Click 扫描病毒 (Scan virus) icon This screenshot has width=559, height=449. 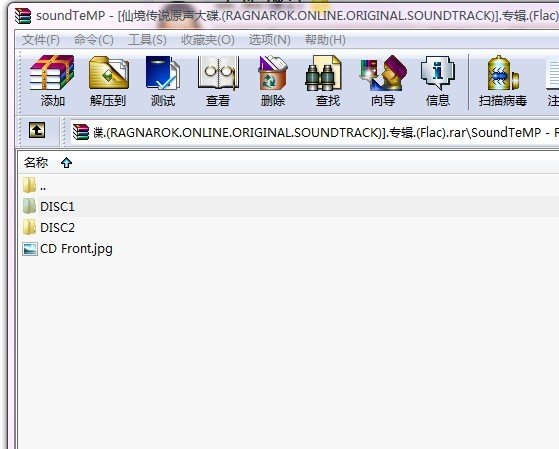pos(503,73)
